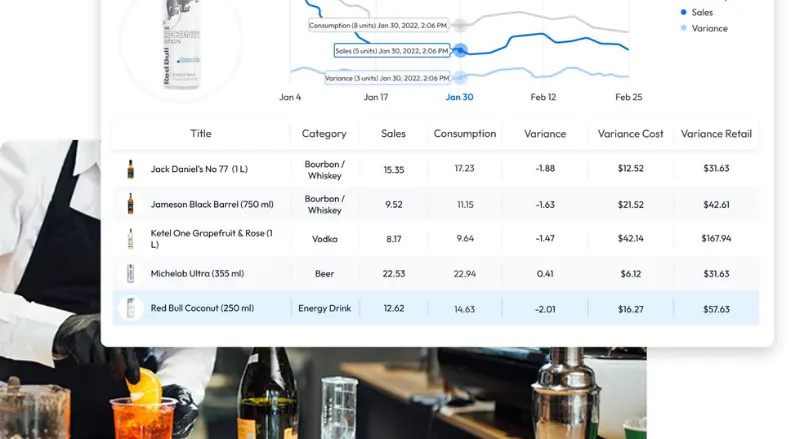
Task: Click the $12.52 variance cost
Action: tap(631, 168)
